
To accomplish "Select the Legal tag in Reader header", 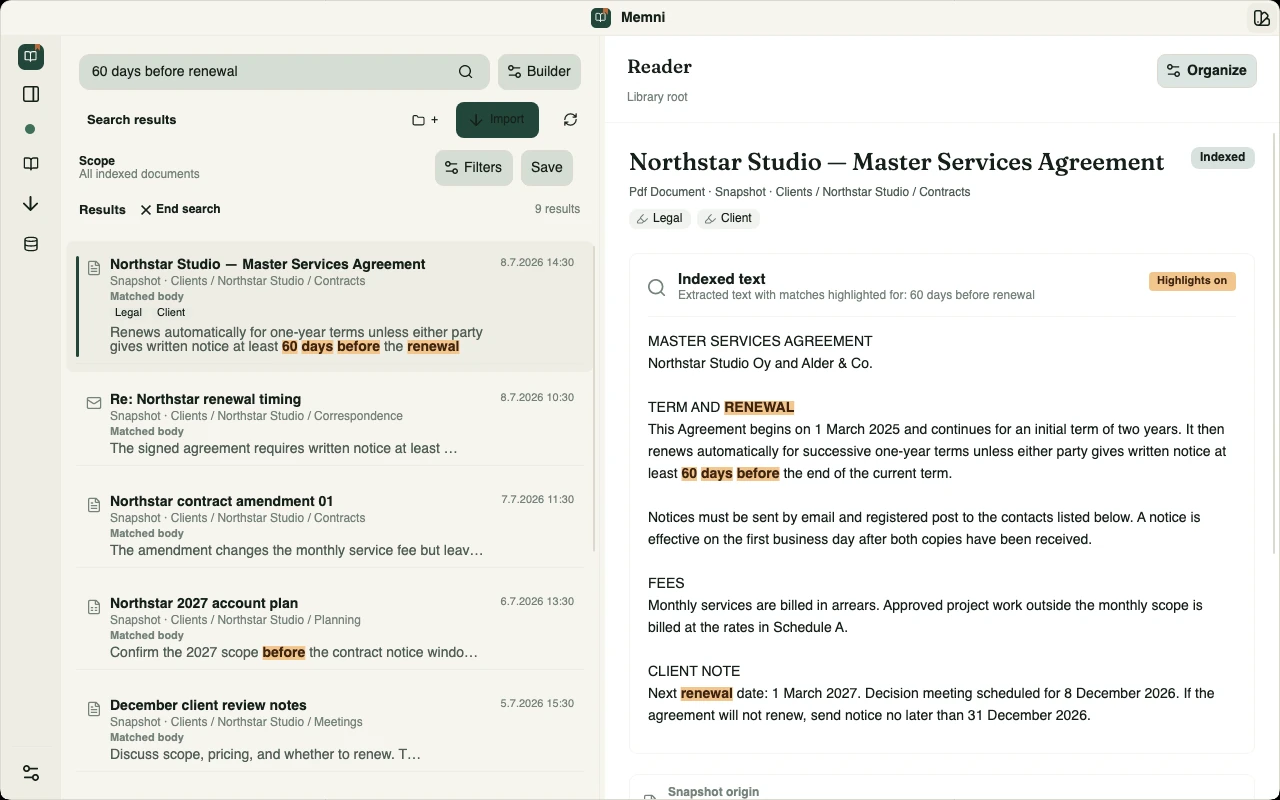I will point(660,218).
